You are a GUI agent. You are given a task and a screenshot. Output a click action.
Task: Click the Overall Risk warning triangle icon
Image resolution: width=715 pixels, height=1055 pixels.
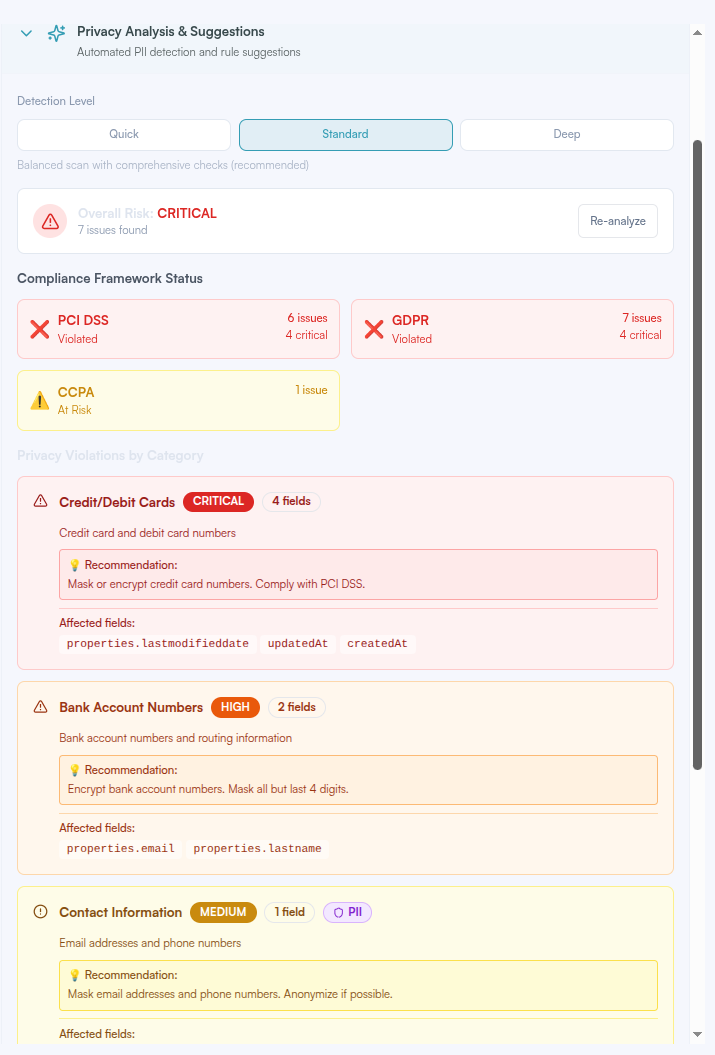(x=50, y=221)
